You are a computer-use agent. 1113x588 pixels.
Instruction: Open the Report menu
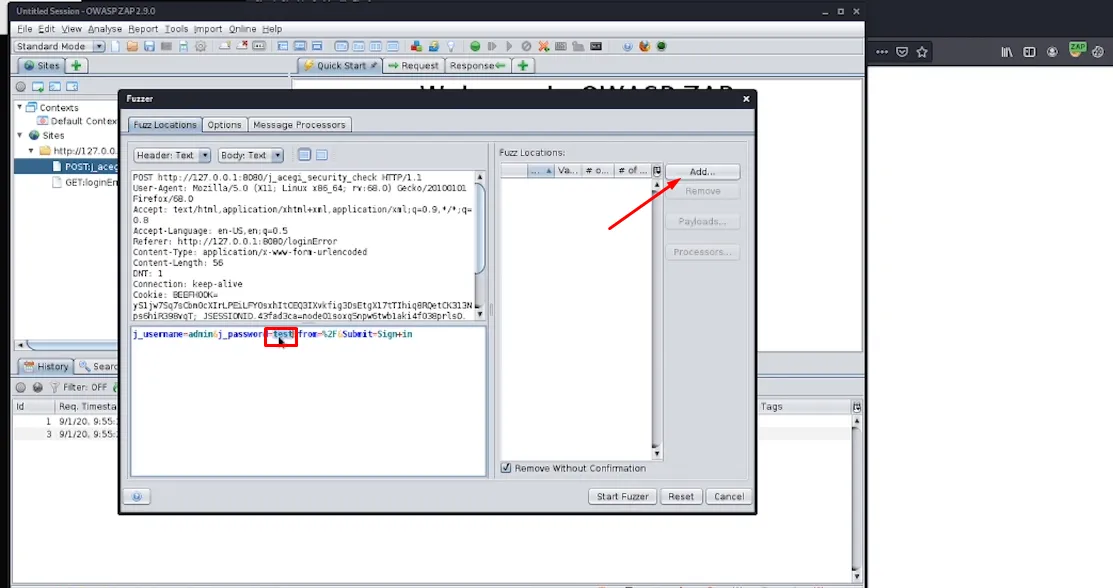click(x=143, y=29)
